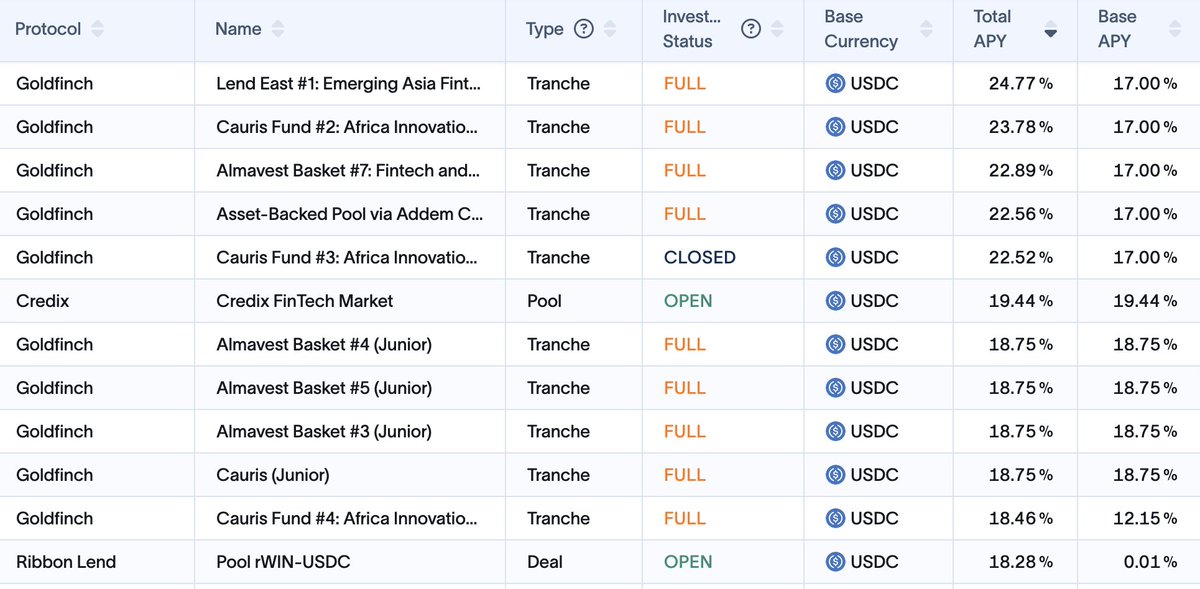The width and height of the screenshot is (1200, 589).
Task: Open the Type column help icon
Action: [584, 29]
